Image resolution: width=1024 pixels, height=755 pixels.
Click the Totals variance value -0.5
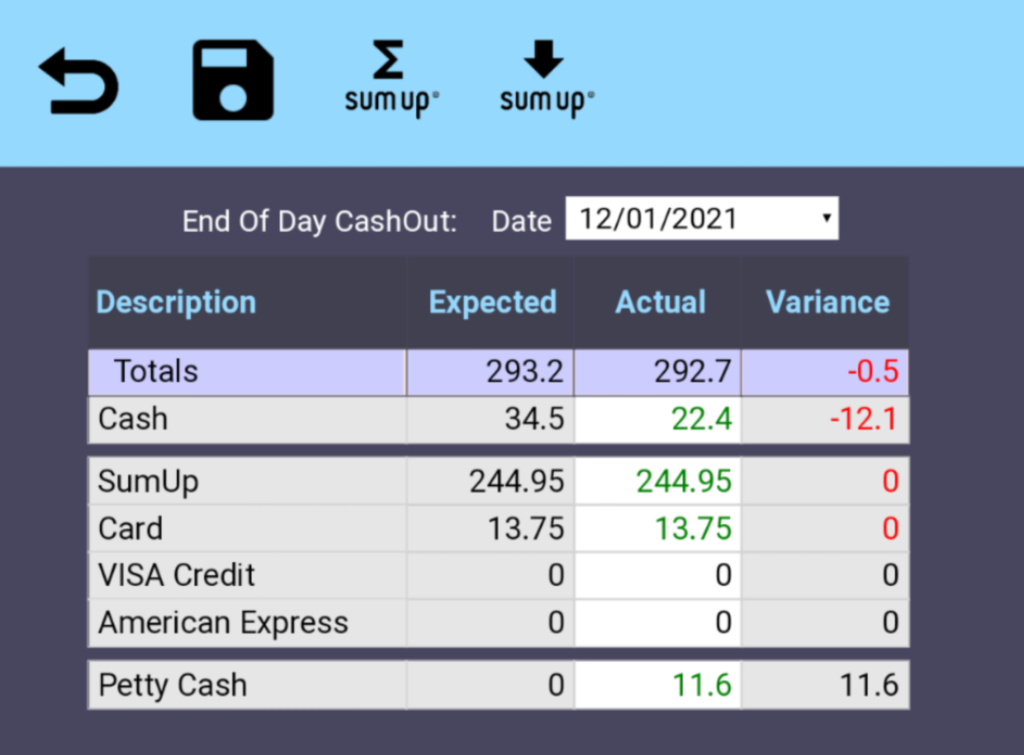pos(872,372)
